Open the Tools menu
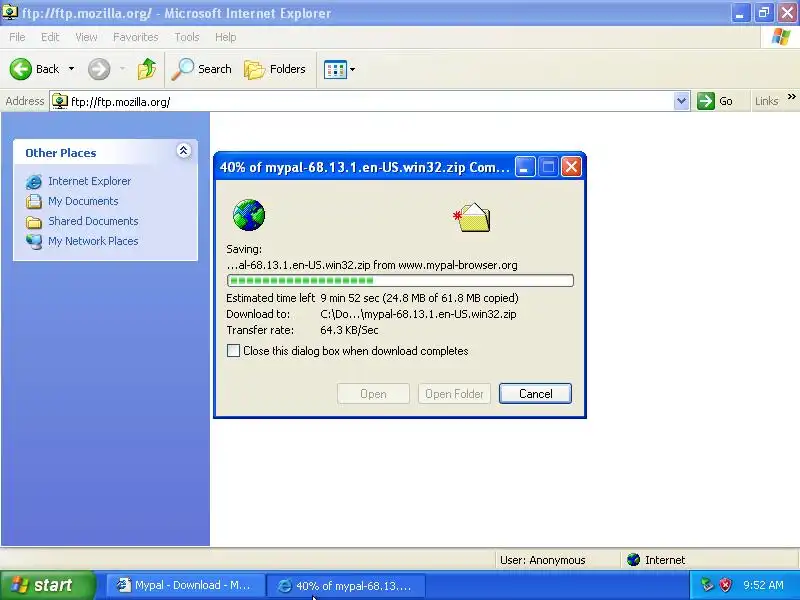This screenshot has width=800, height=600. [187, 37]
